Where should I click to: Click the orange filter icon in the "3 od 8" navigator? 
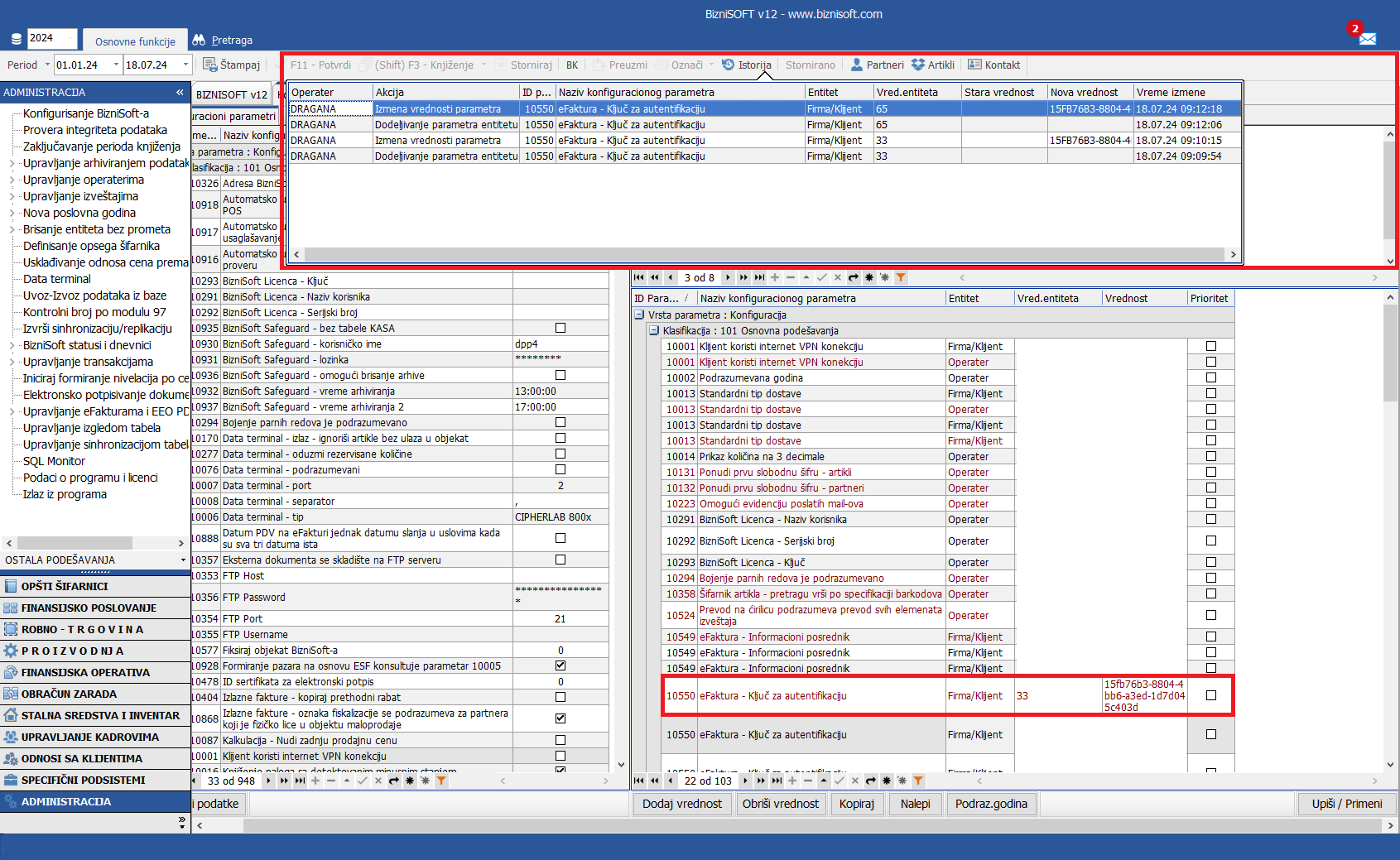[901, 277]
